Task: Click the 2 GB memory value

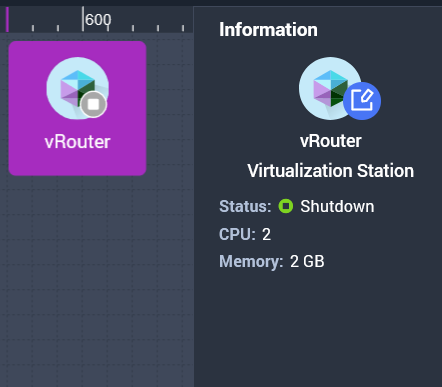Action: [x=307, y=261]
